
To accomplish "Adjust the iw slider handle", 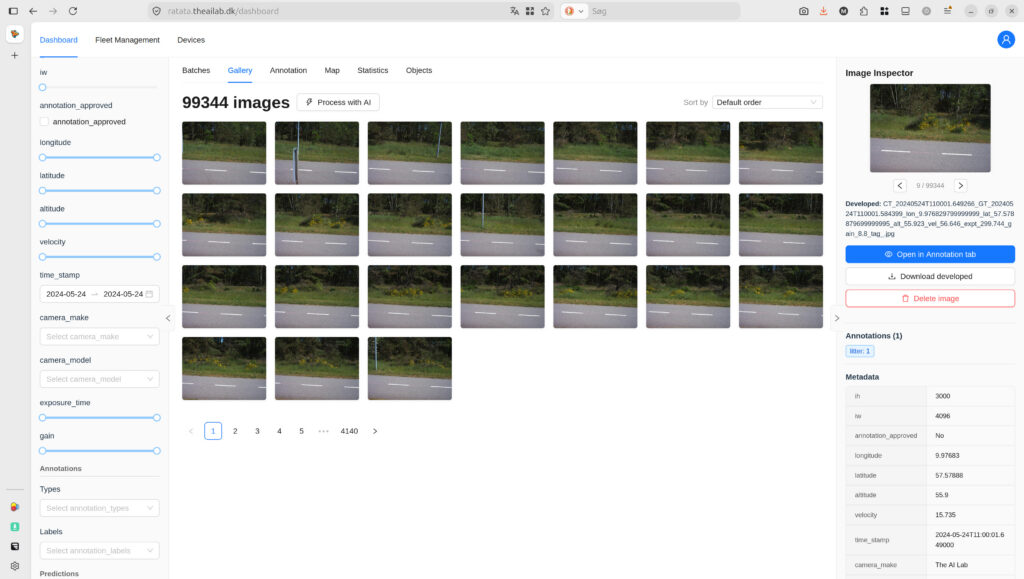I will coord(42,87).
